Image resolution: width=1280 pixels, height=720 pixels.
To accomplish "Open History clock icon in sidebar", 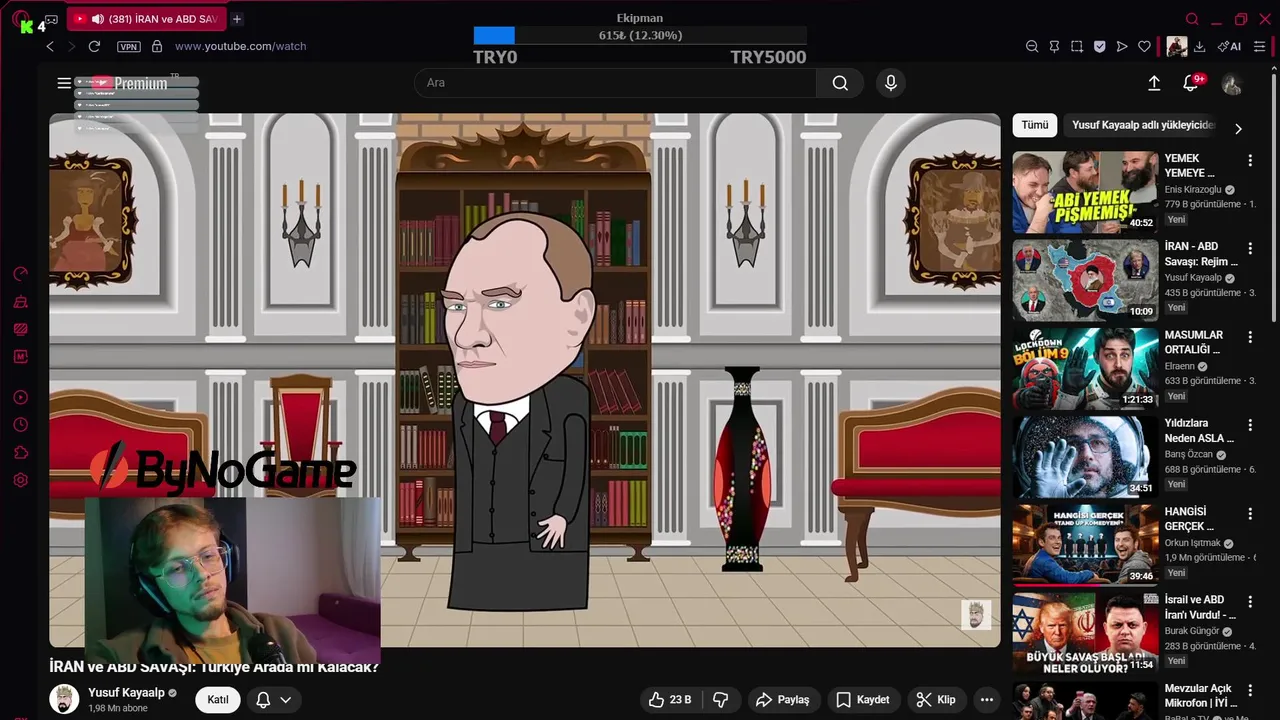I will pos(20,425).
